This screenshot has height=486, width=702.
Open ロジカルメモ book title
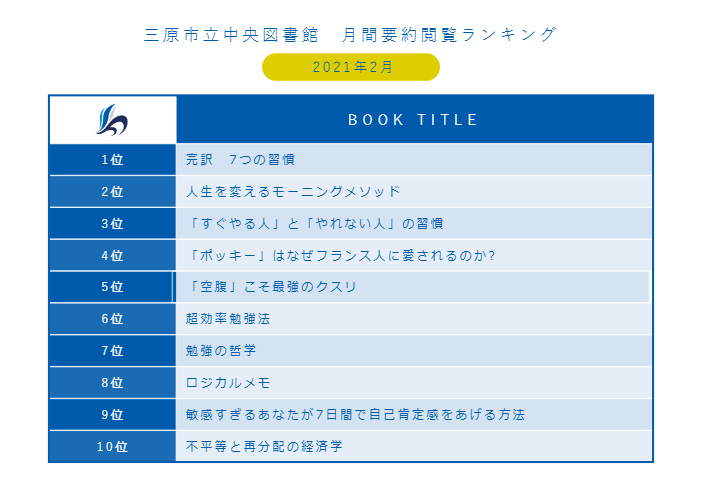pos(228,383)
